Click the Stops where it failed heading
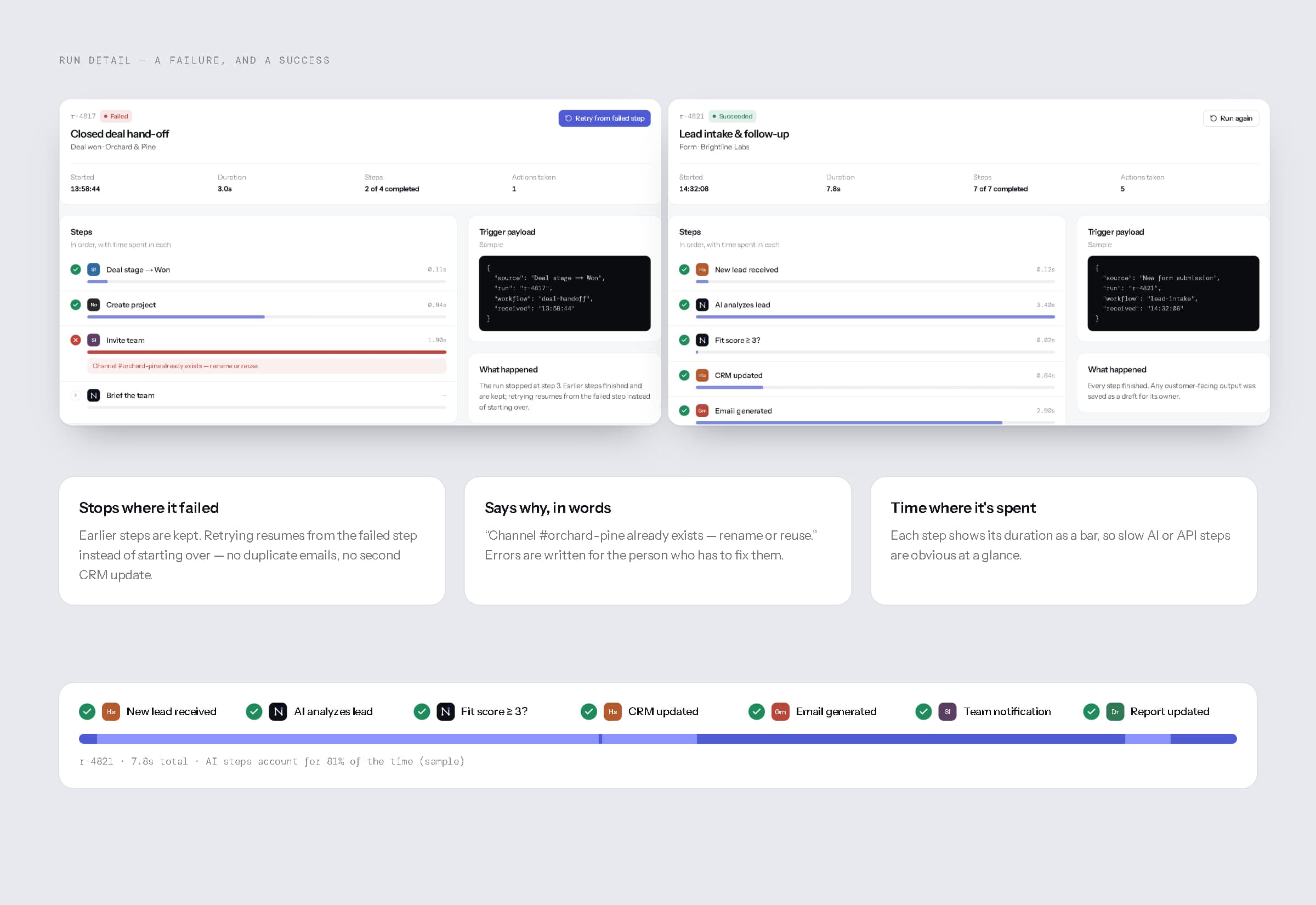The height and width of the screenshot is (905, 1316). (x=149, y=508)
